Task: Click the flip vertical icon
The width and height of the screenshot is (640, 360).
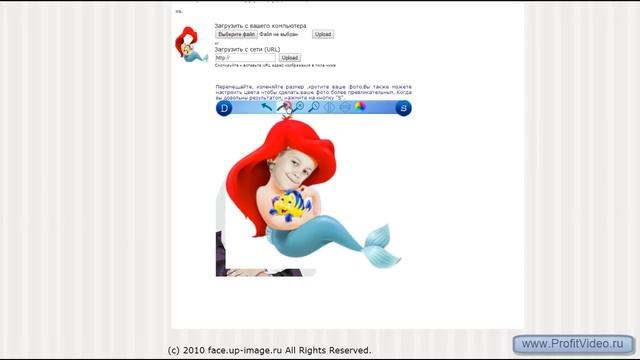Action: 345,107
